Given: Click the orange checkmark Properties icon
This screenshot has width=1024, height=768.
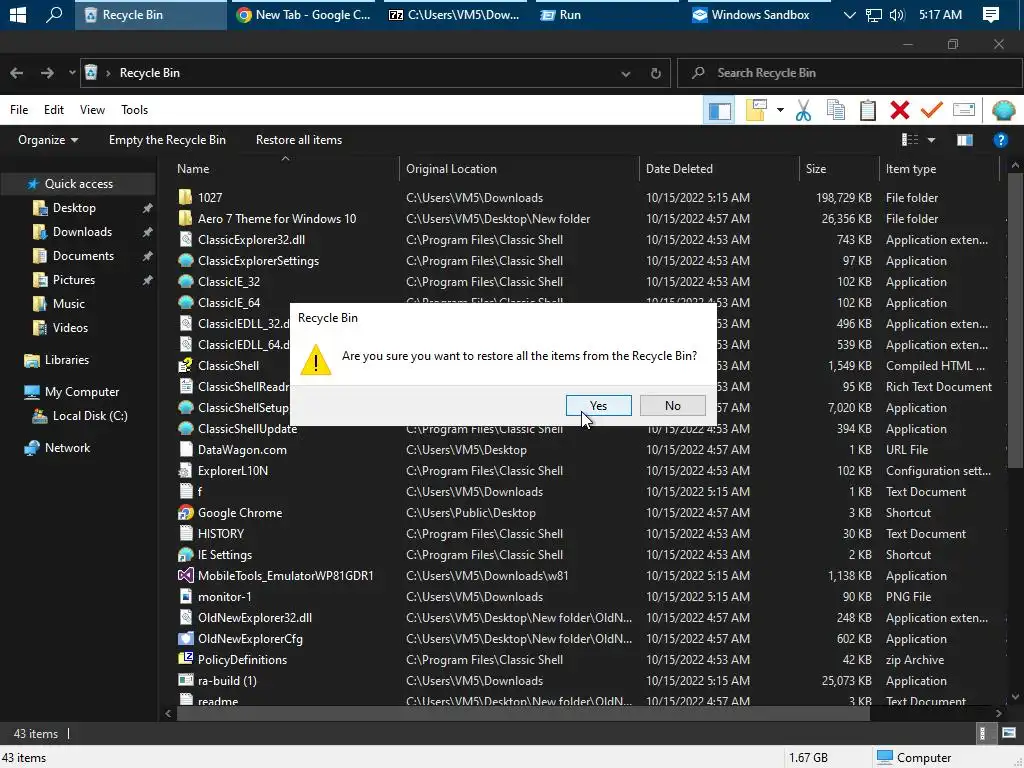Looking at the screenshot, I should 932,110.
